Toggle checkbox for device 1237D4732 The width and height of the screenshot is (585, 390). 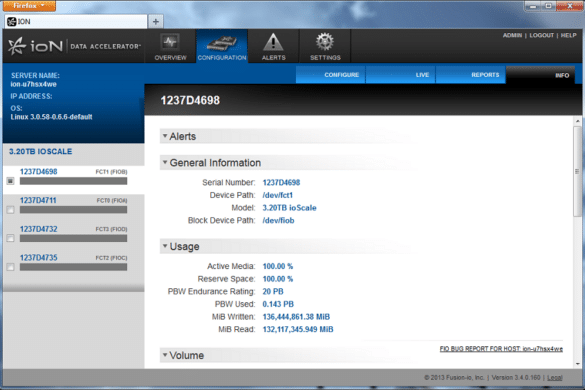(10, 238)
